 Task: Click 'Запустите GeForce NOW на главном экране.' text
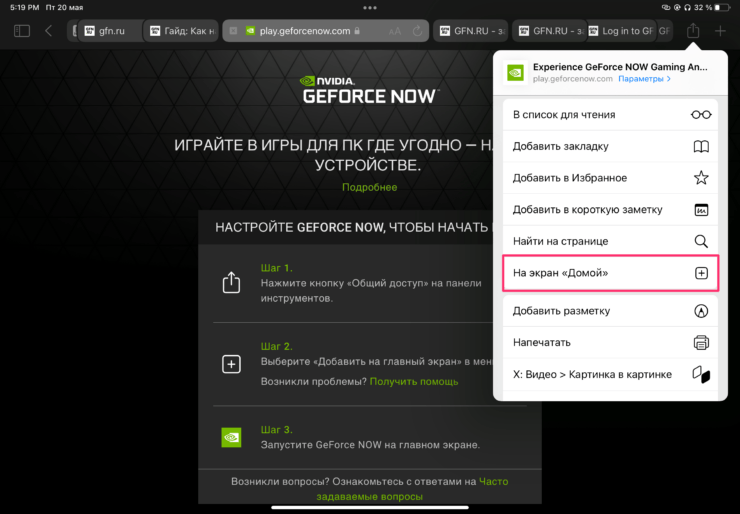(x=370, y=445)
